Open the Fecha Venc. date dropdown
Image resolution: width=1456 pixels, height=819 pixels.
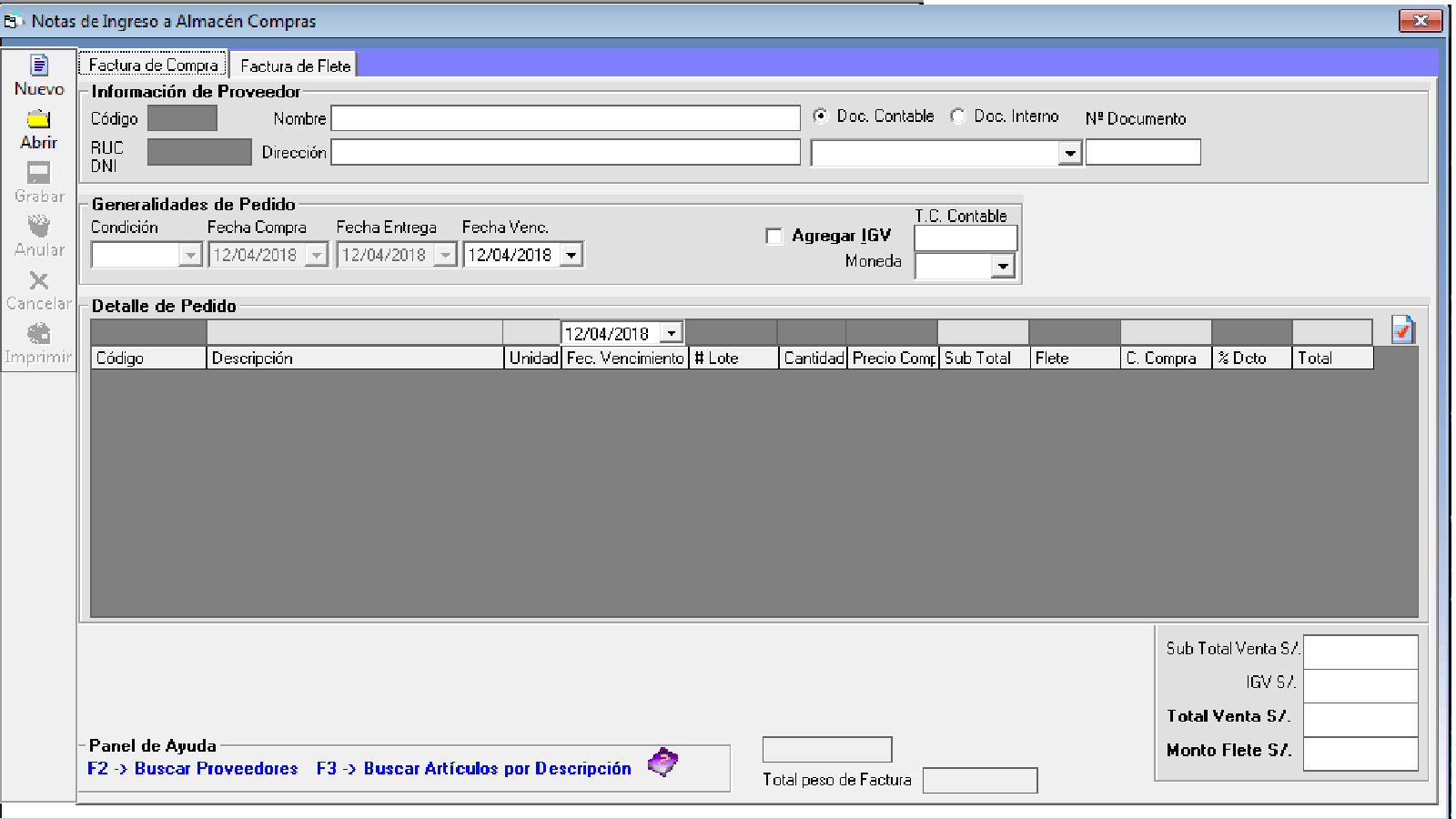[571, 256]
